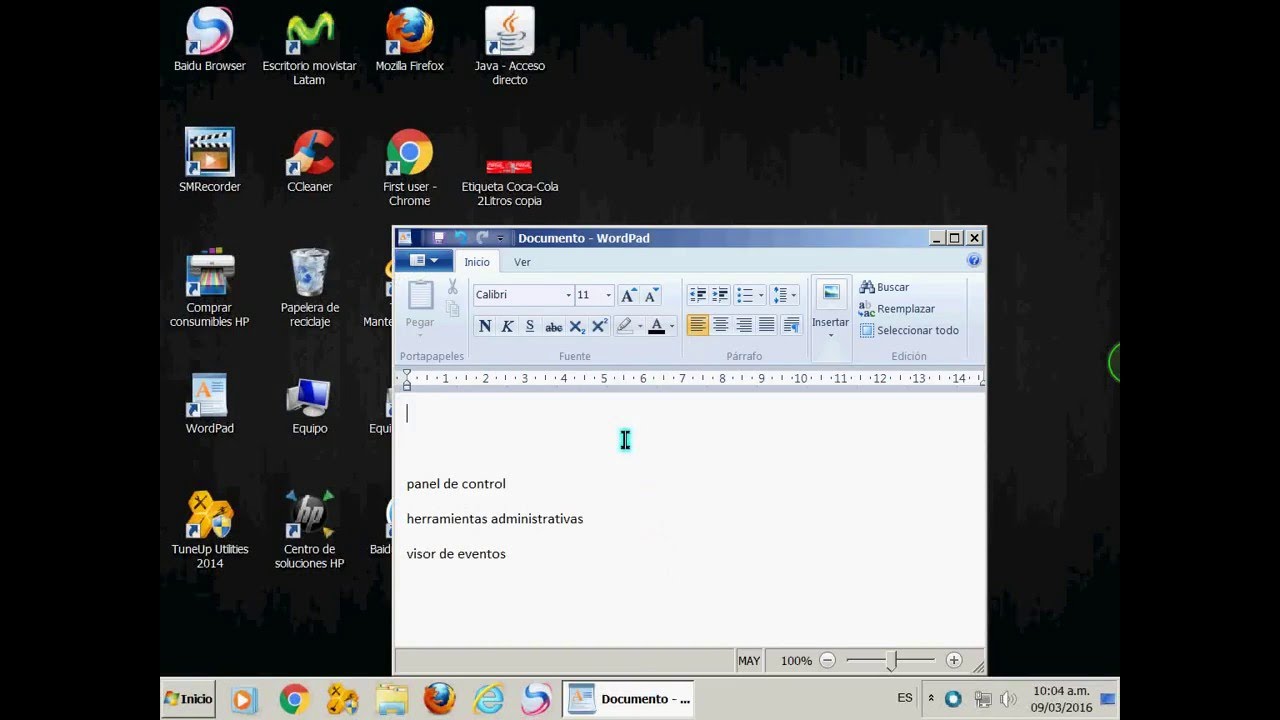1280x720 pixels.
Task: Center the paragraph text
Action: (721, 325)
